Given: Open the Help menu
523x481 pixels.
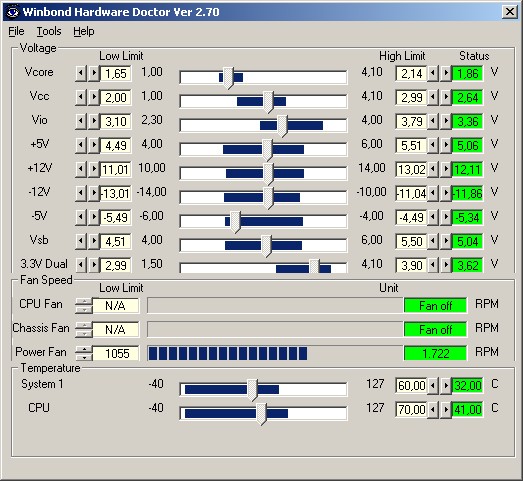Looking at the screenshot, I should (84, 31).
